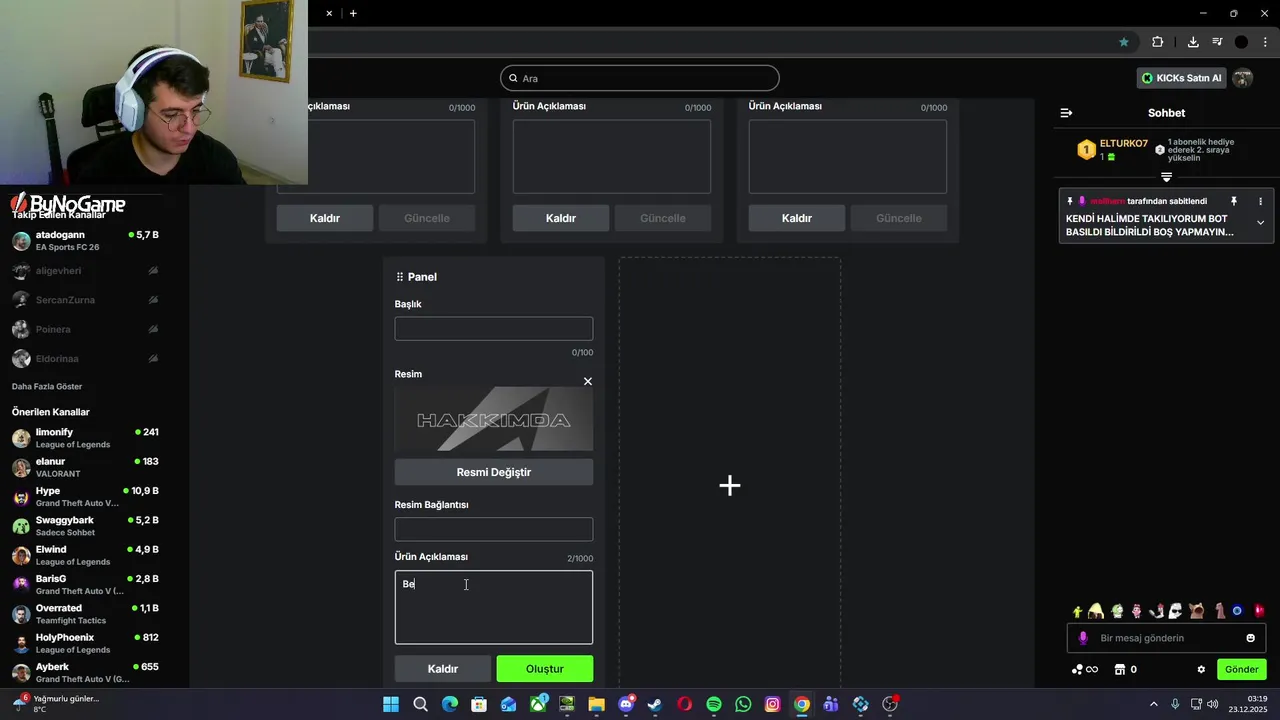Open chat settings gear icon
The width and height of the screenshot is (1280, 720).
(1201, 669)
